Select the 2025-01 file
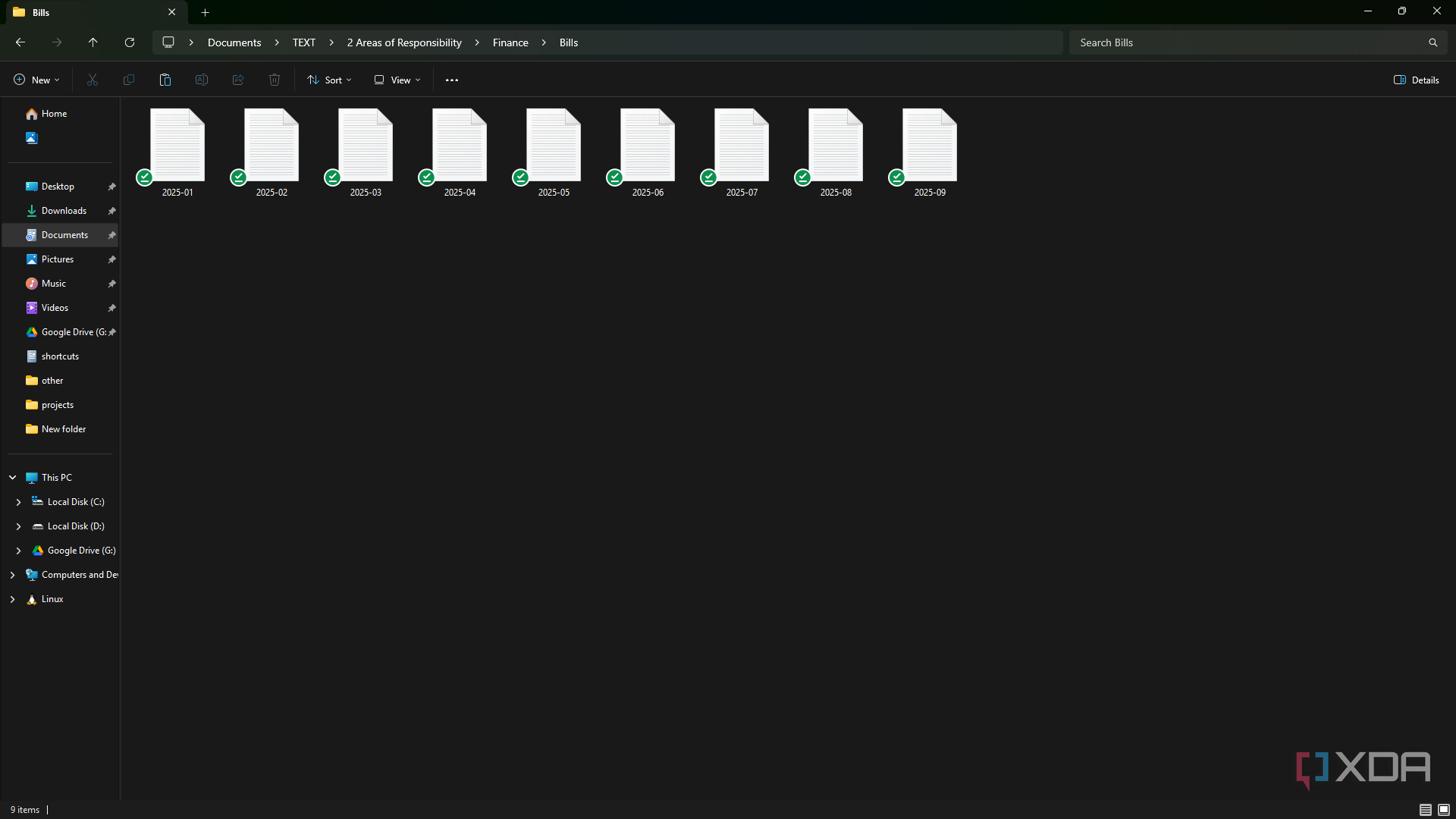The image size is (1456, 819). 177,153
